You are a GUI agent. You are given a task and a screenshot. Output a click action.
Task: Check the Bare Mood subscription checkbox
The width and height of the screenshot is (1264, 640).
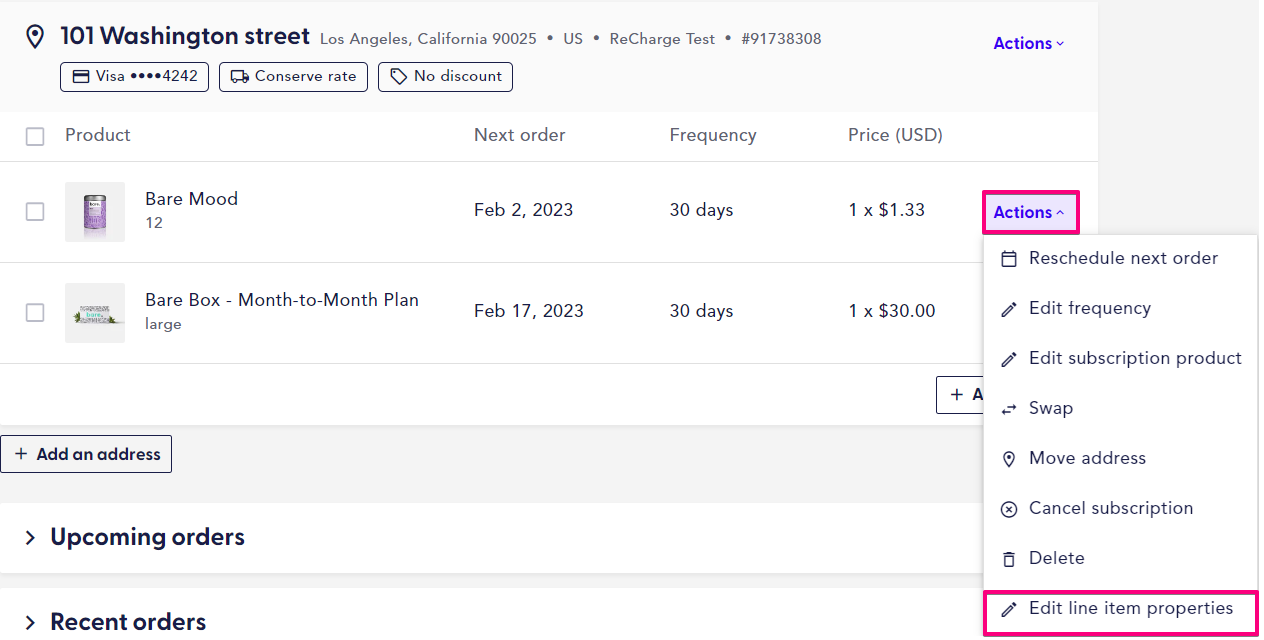point(35,211)
